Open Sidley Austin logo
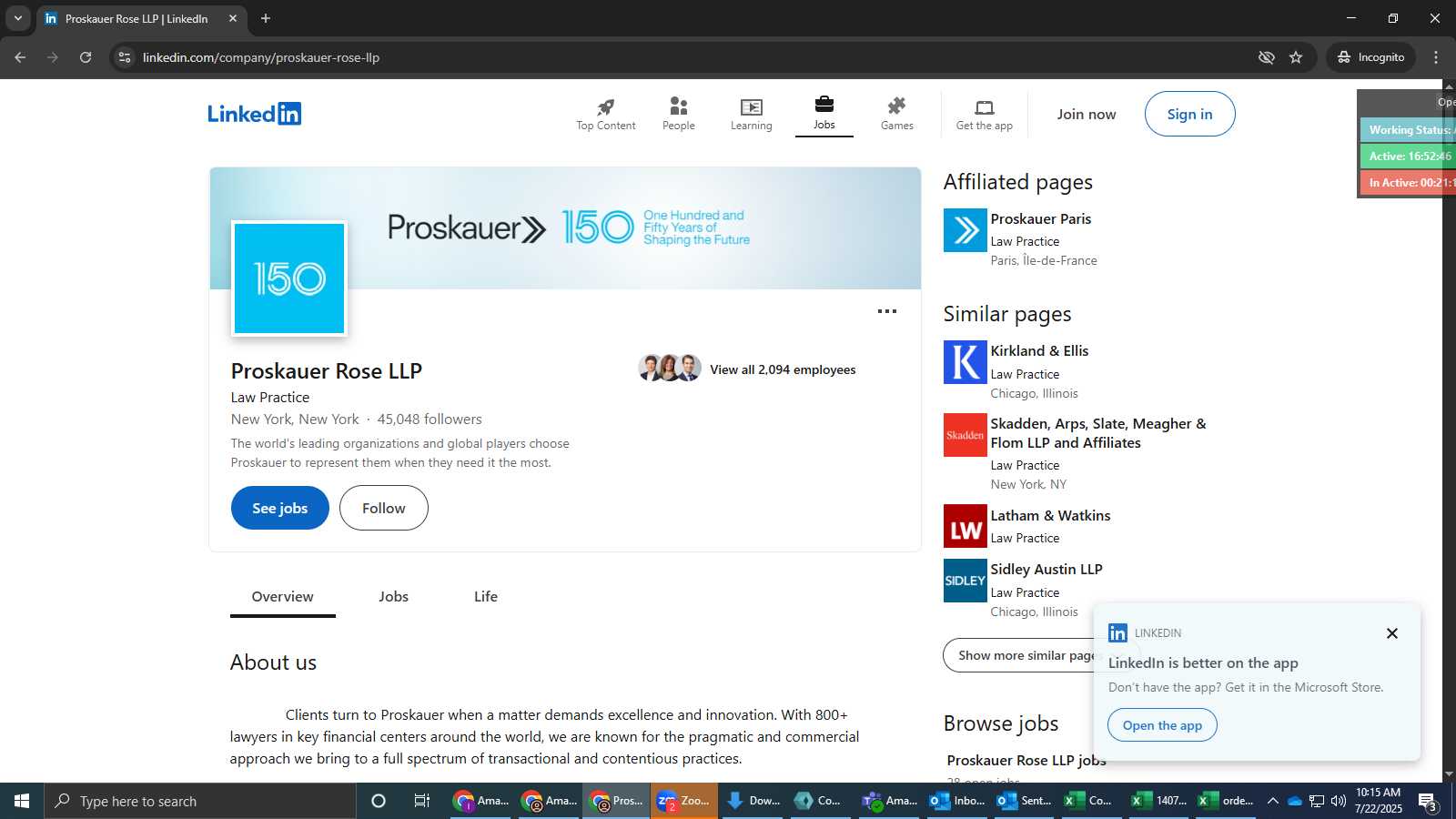1456x819 pixels. pyautogui.click(x=965, y=581)
